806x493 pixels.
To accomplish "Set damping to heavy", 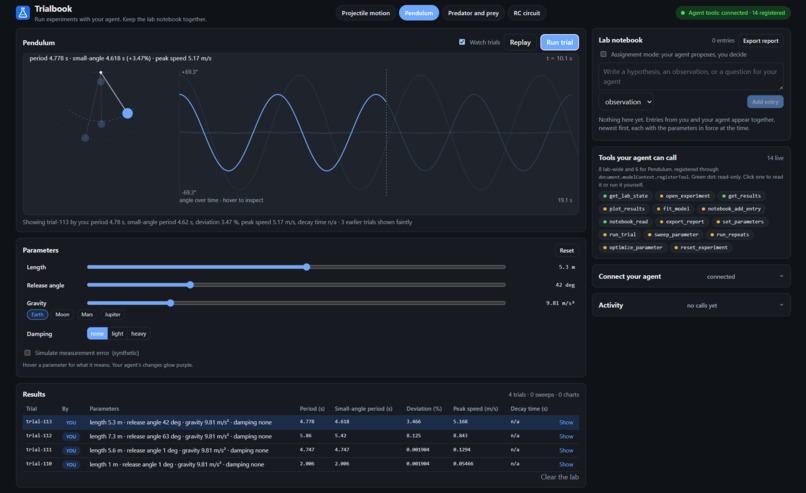I will 138,334.
